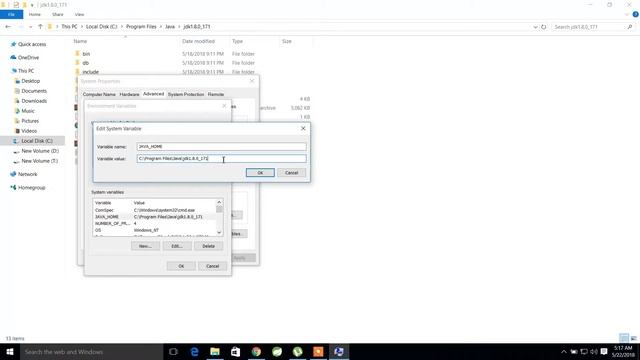
Task: Go back in File Explorer
Action: point(9,27)
